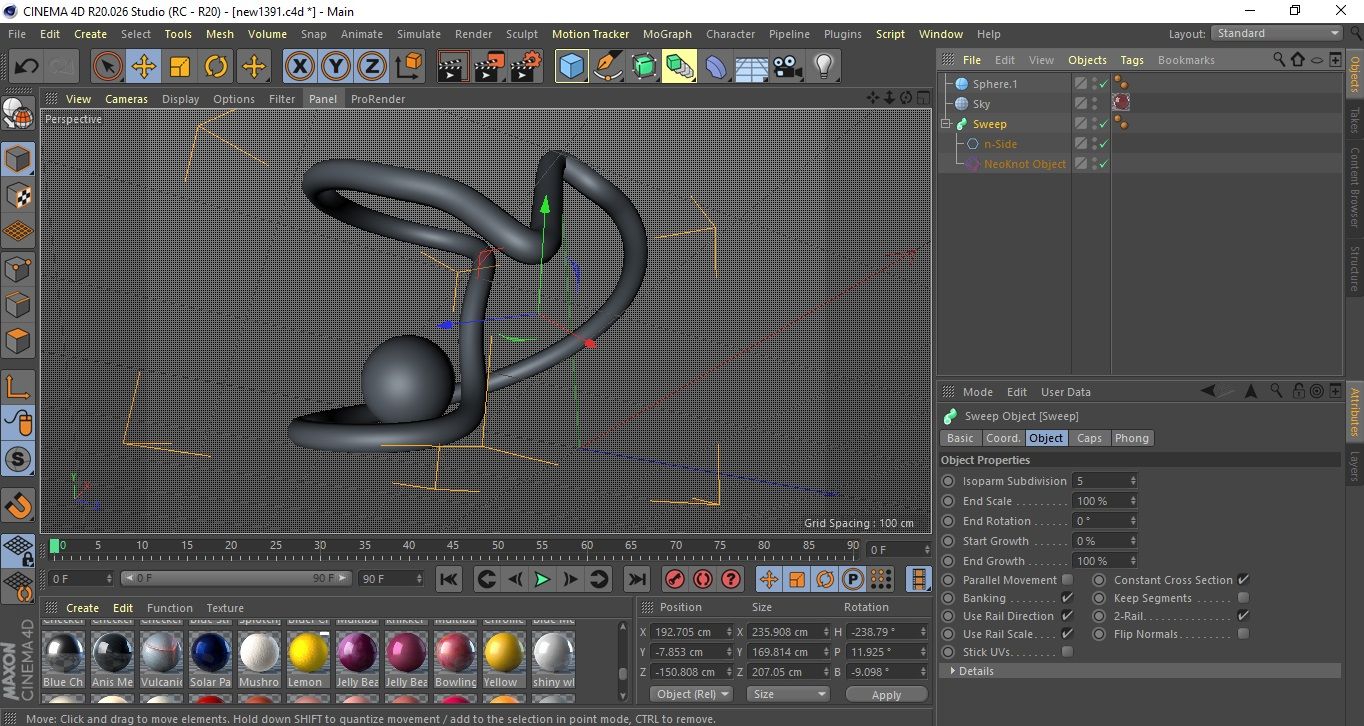
Task: Click the green cube generator icon
Action: pyautogui.click(x=644, y=67)
